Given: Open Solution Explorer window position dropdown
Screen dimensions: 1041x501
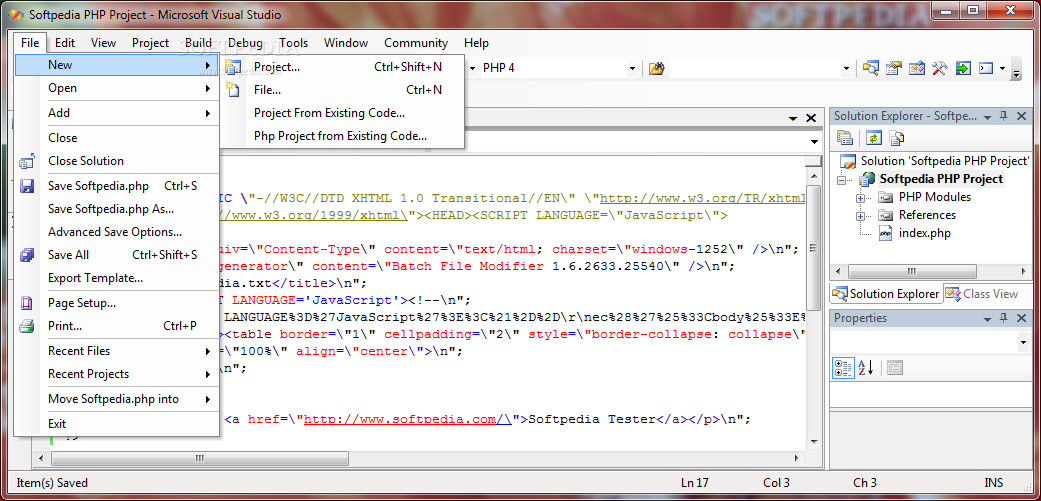Looking at the screenshot, I should tap(987, 116).
